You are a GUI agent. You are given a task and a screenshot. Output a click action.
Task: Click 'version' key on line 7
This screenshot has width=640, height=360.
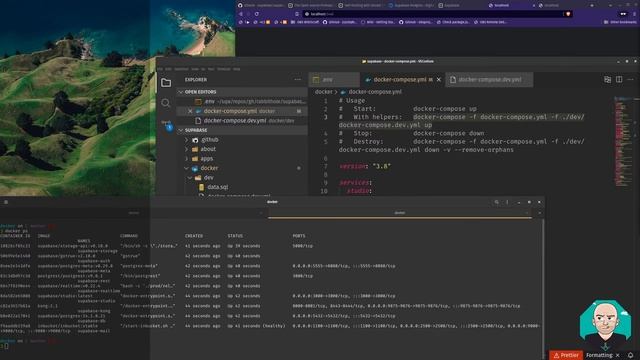tap(352, 167)
